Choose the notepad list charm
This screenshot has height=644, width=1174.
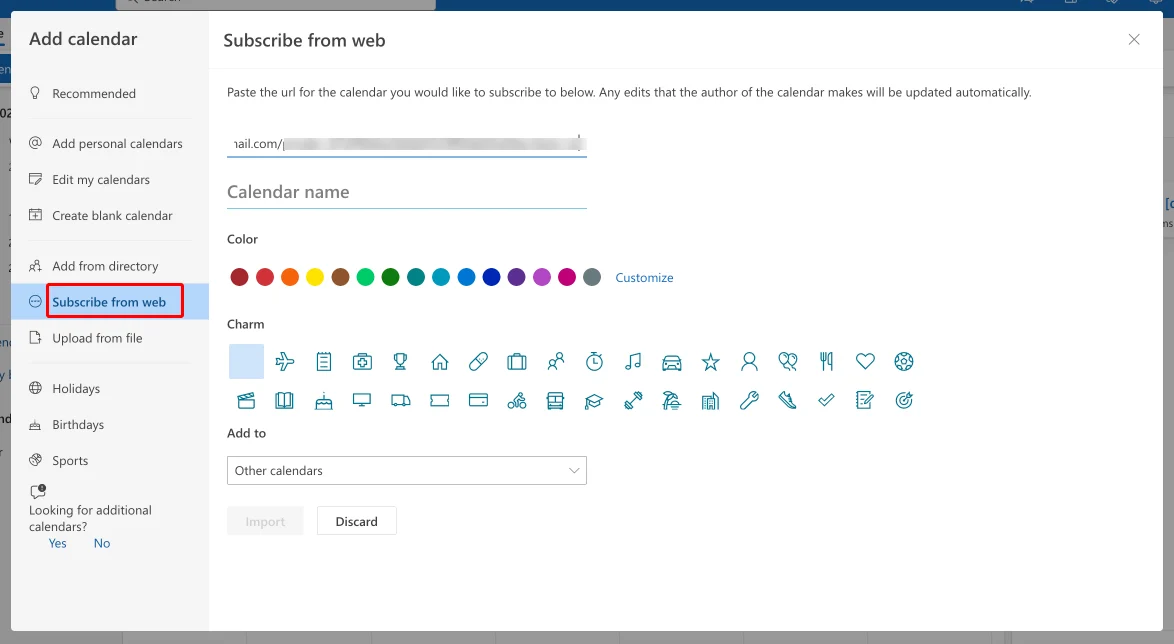click(323, 362)
